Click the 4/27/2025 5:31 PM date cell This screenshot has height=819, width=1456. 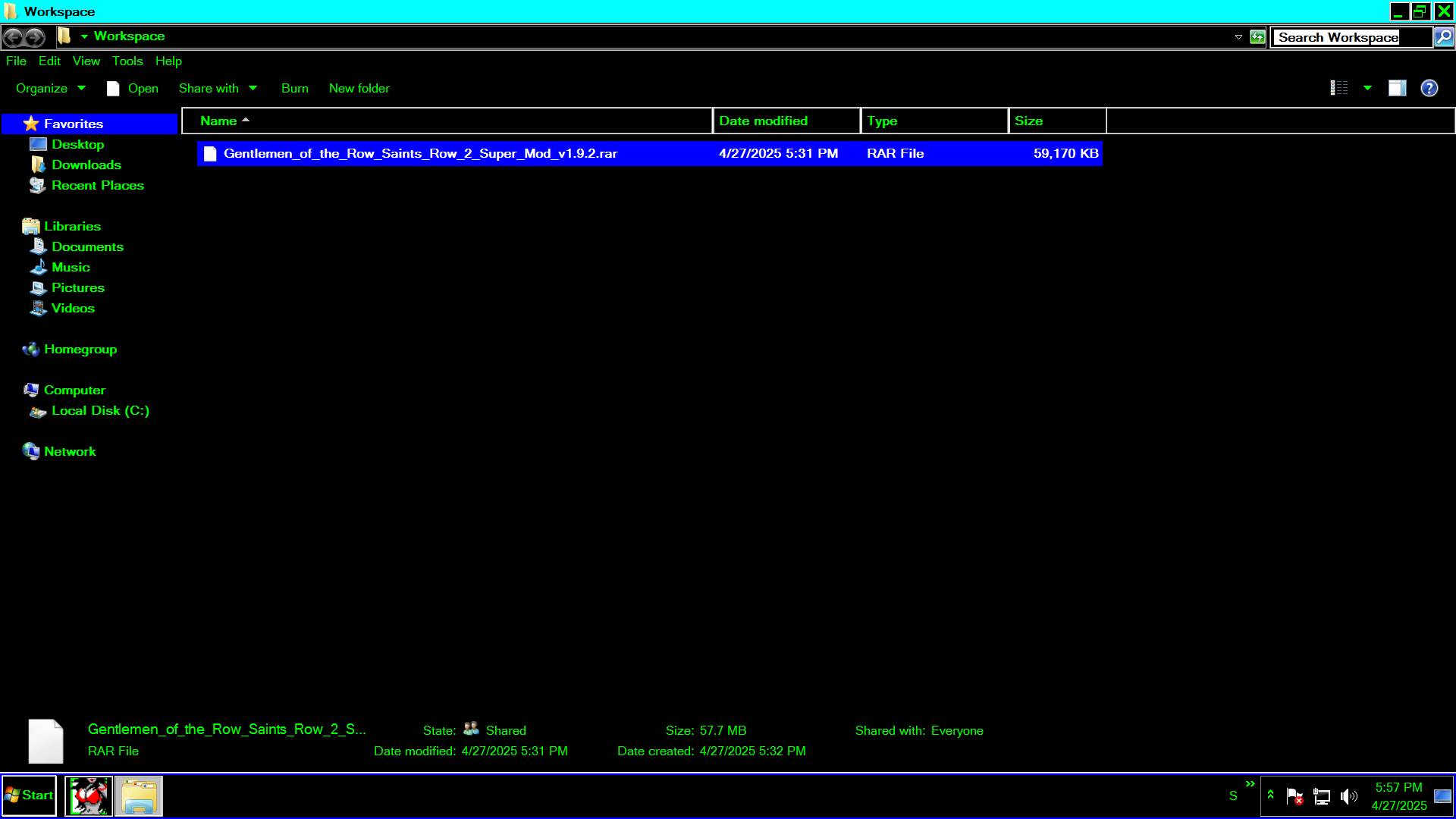778,153
